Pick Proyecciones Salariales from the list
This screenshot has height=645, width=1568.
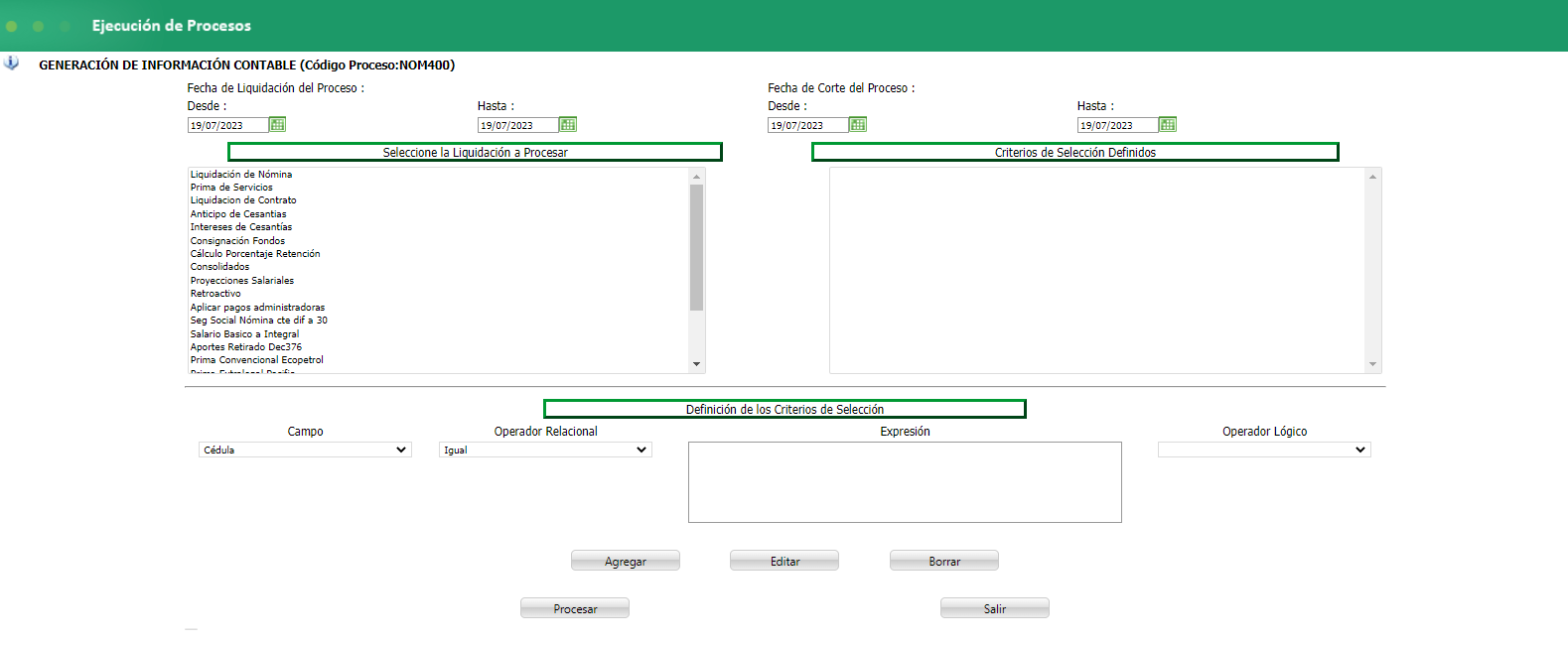click(x=242, y=280)
